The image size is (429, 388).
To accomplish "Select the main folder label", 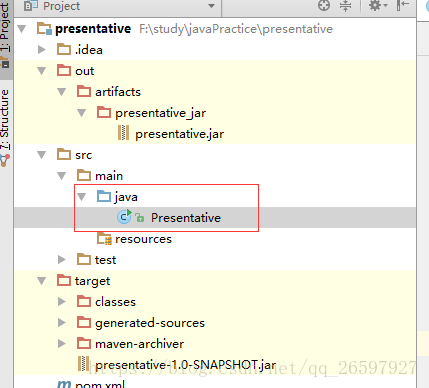I will click(109, 176).
